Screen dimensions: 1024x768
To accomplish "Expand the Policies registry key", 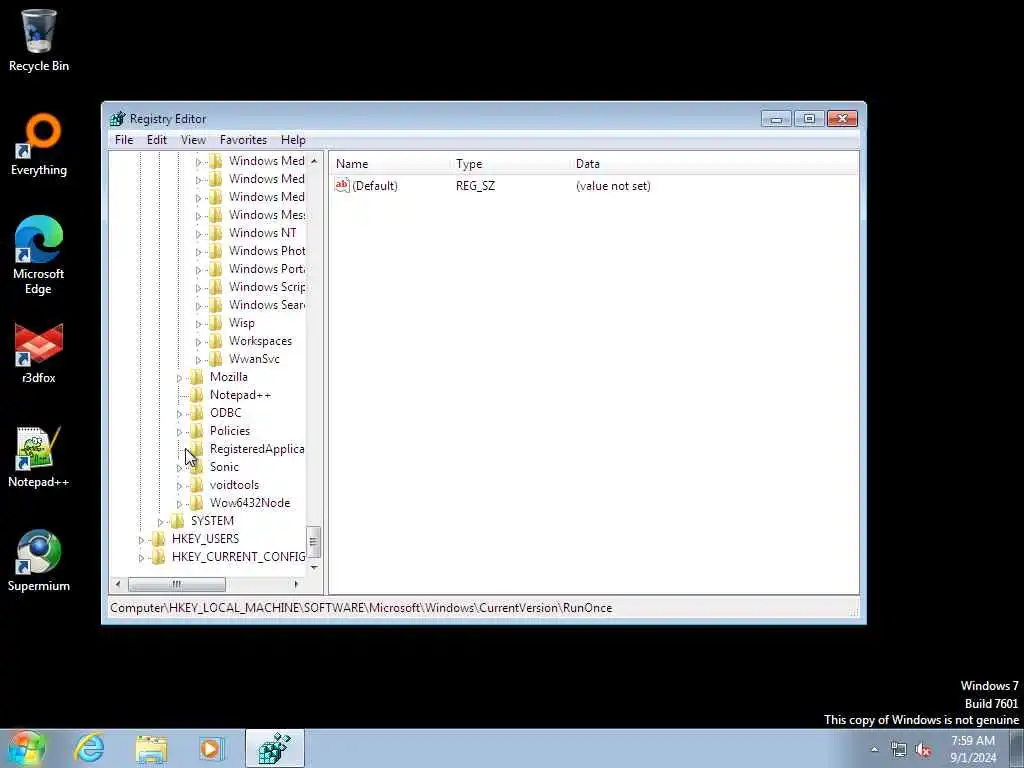I will pos(180,432).
